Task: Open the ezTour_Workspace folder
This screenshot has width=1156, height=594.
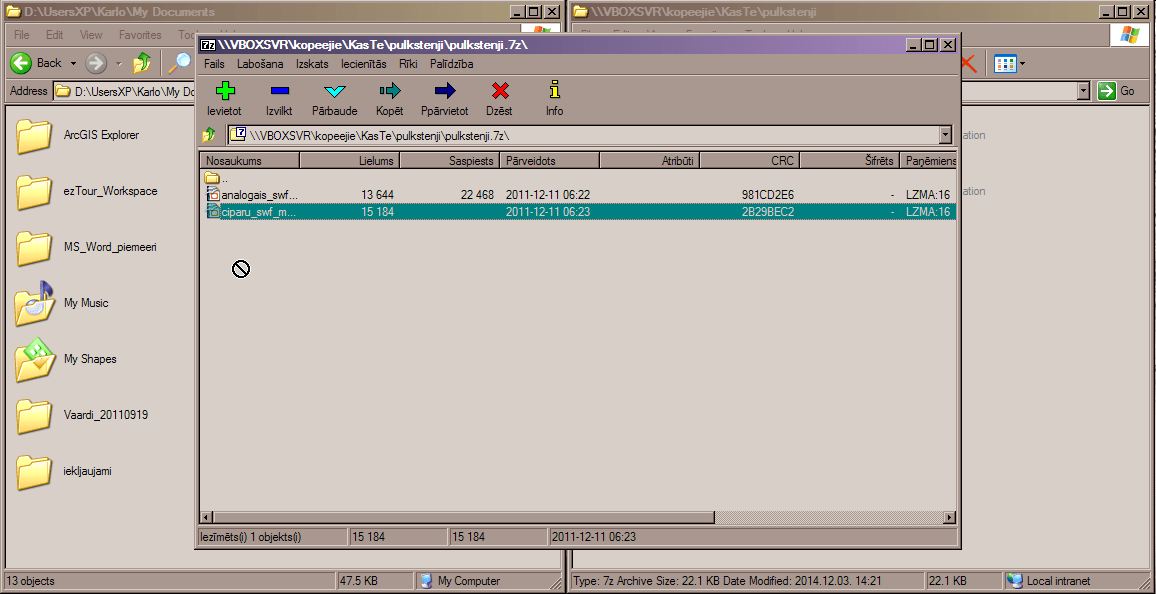Action: (34, 191)
